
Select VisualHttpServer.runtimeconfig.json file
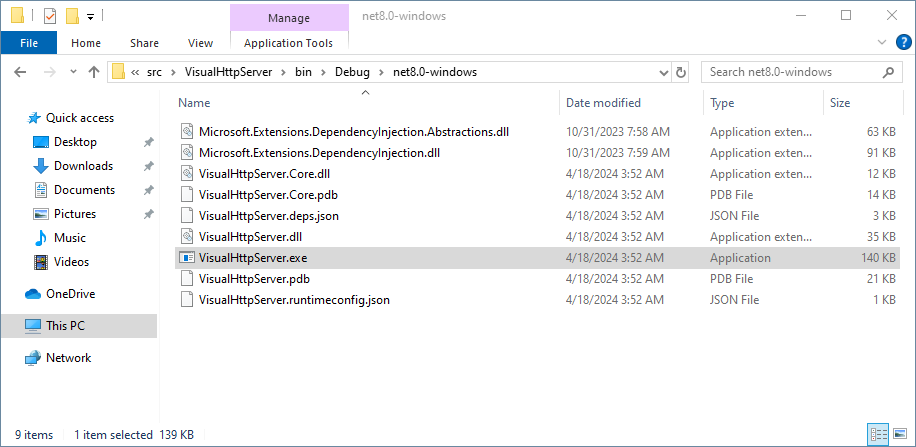click(x=294, y=300)
